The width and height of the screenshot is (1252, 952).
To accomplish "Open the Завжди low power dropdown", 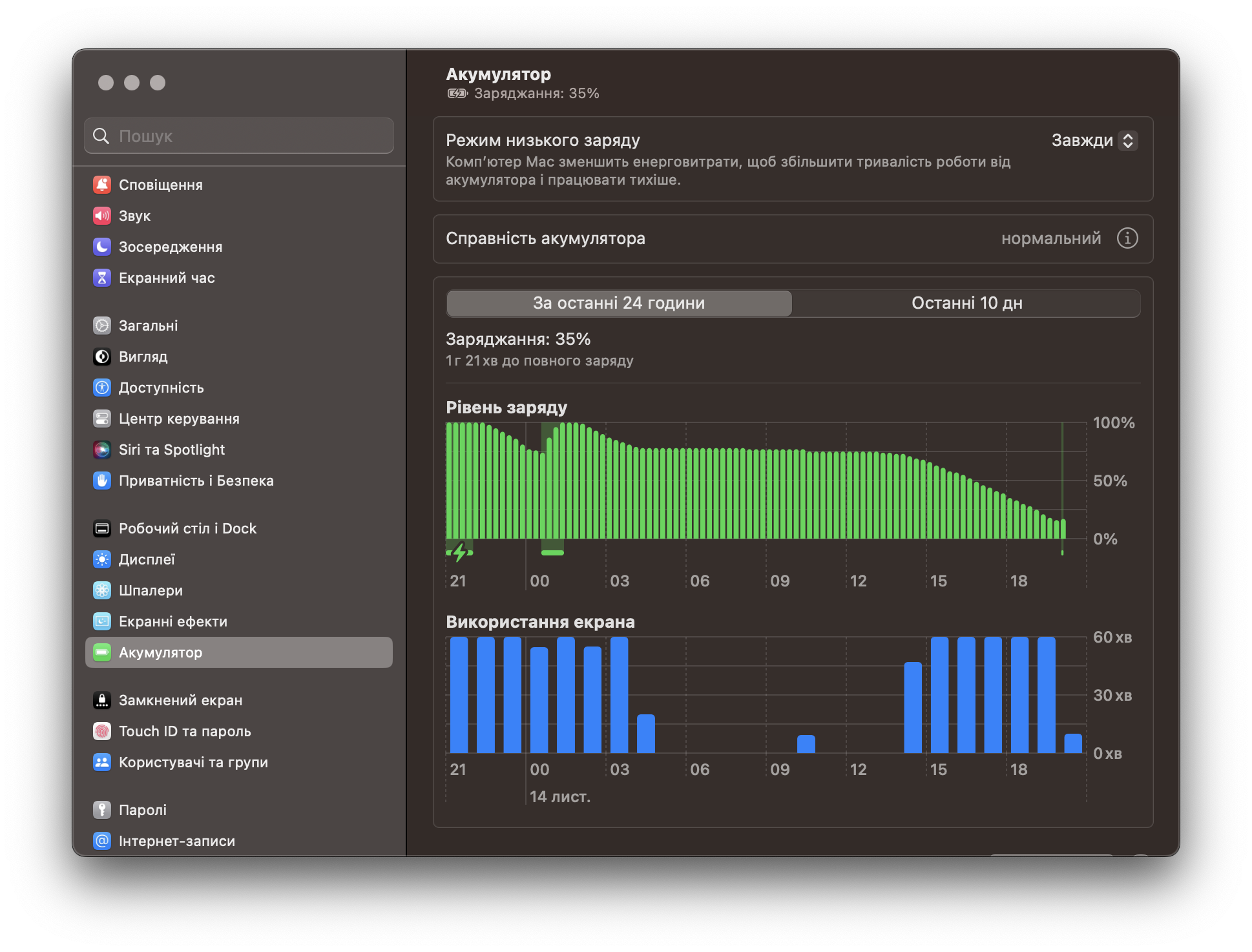I will pos(1083,140).
